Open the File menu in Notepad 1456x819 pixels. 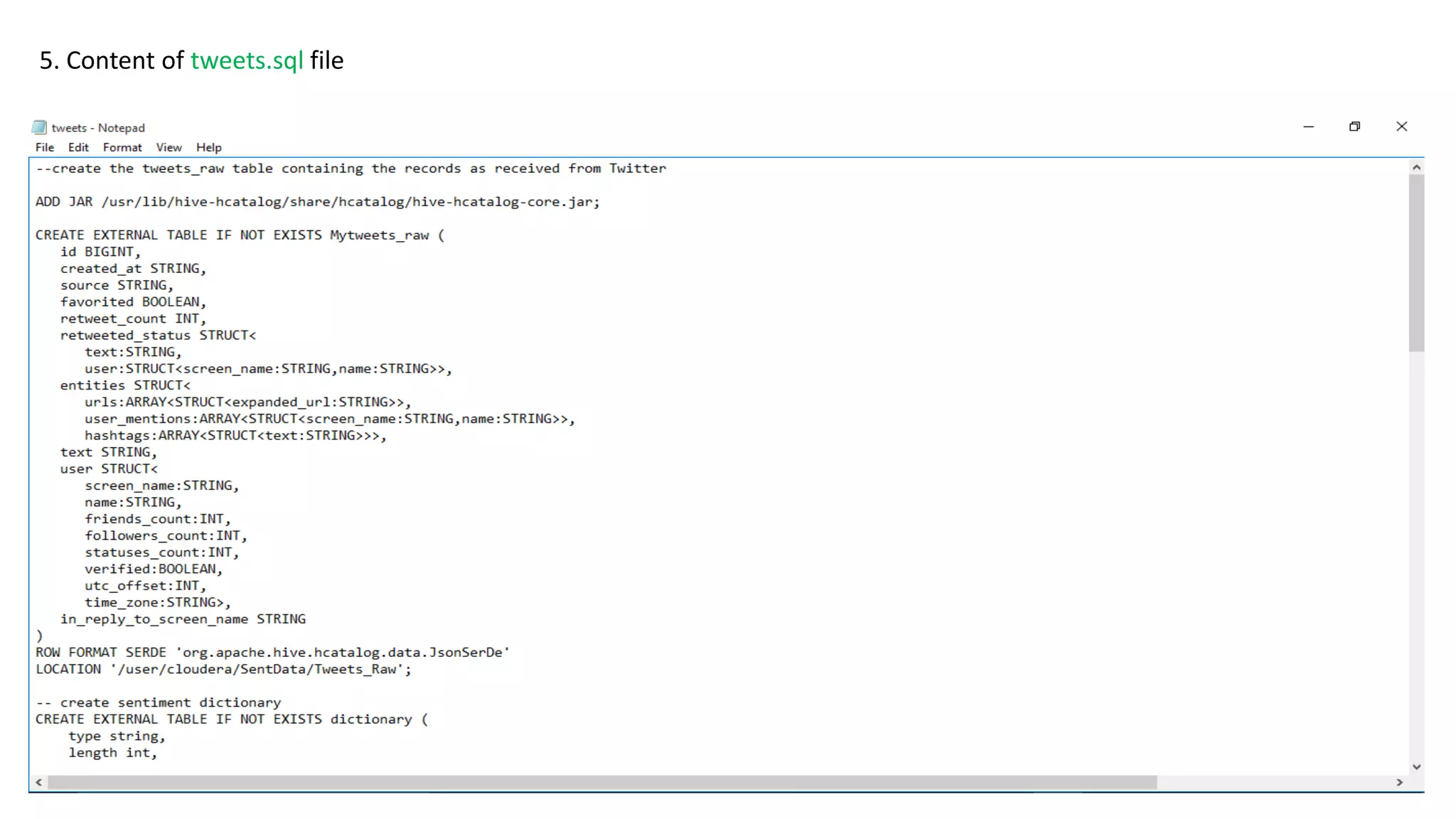pyautogui.click(x=45, y=147)
